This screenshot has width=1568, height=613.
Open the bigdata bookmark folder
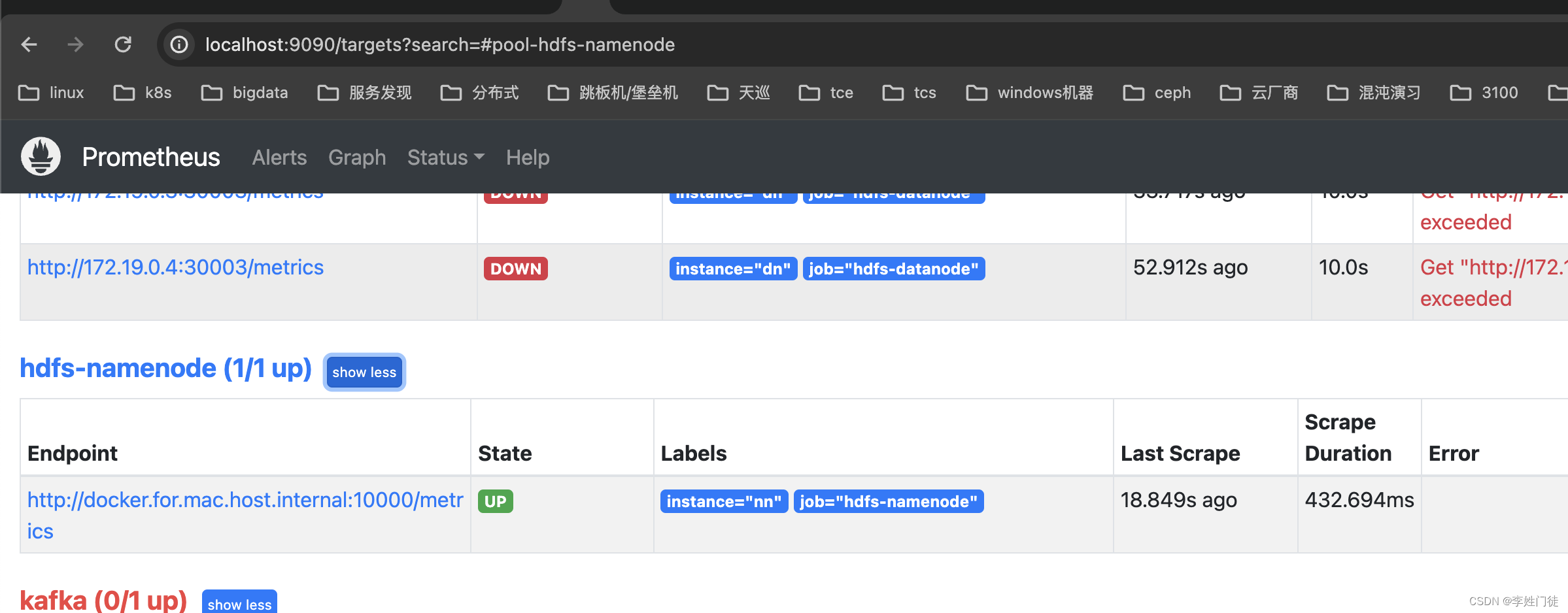click(x=245, y=93)
